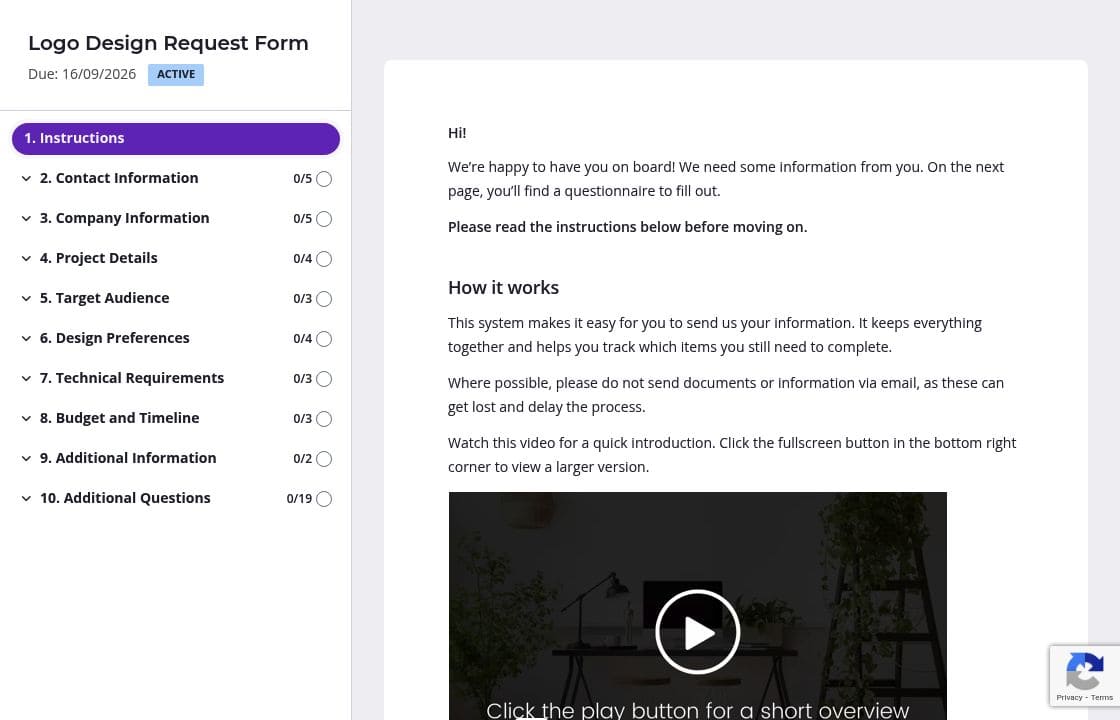Click the Additional Questions completion circle
The width and height of the screenshot is (1120, 720).
(x=324, y=499)
